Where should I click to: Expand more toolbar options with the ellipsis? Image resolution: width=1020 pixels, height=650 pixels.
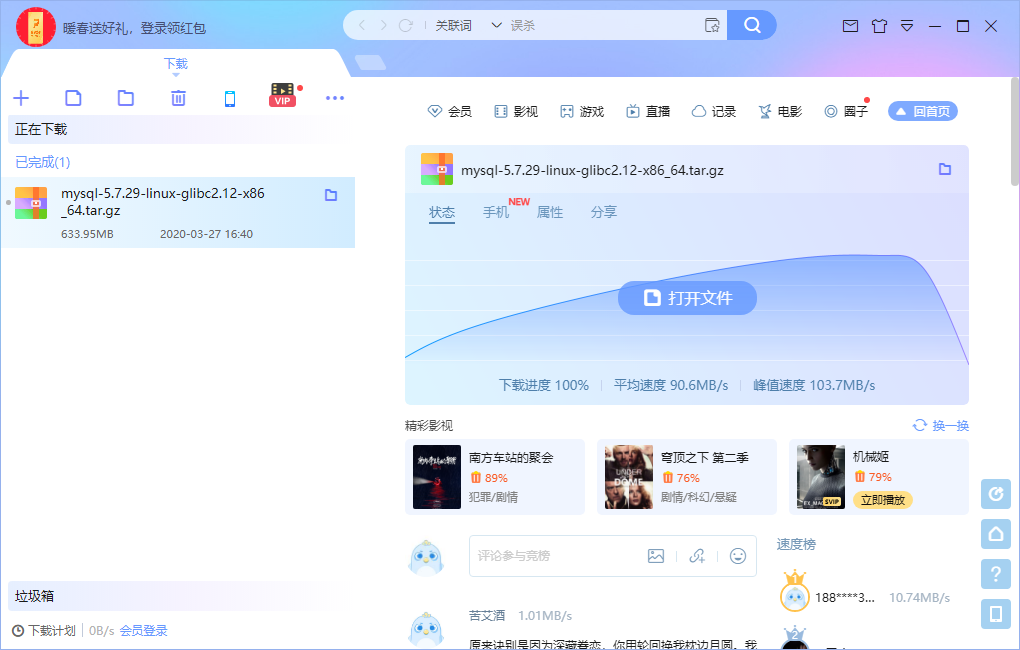click(x=334, y=98)
